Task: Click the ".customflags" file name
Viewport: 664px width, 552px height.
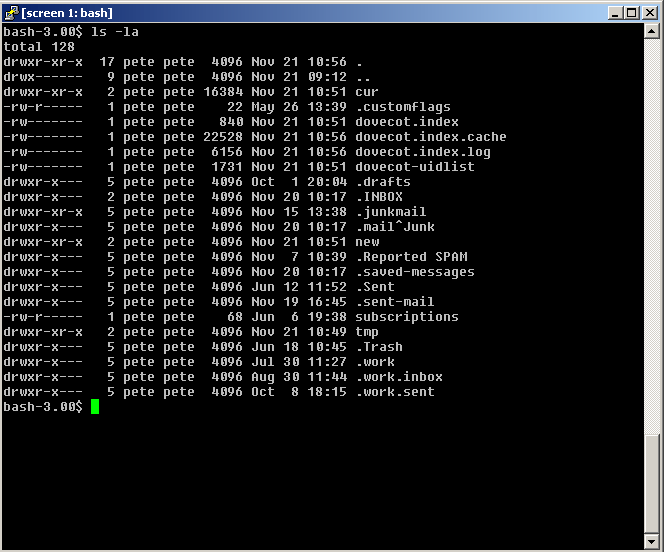Action: [403, 107]
